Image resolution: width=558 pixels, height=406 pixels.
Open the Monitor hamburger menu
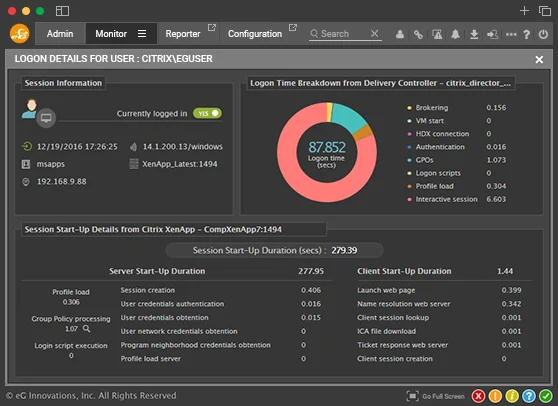[142, 33]
